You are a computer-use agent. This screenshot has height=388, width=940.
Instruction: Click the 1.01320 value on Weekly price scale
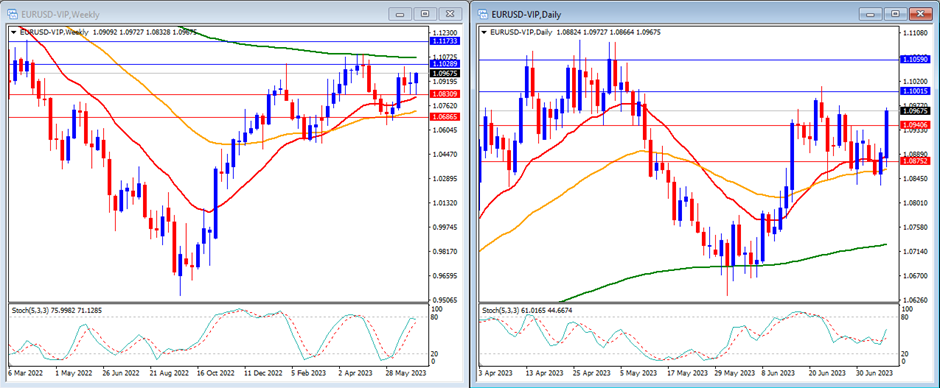444,203
